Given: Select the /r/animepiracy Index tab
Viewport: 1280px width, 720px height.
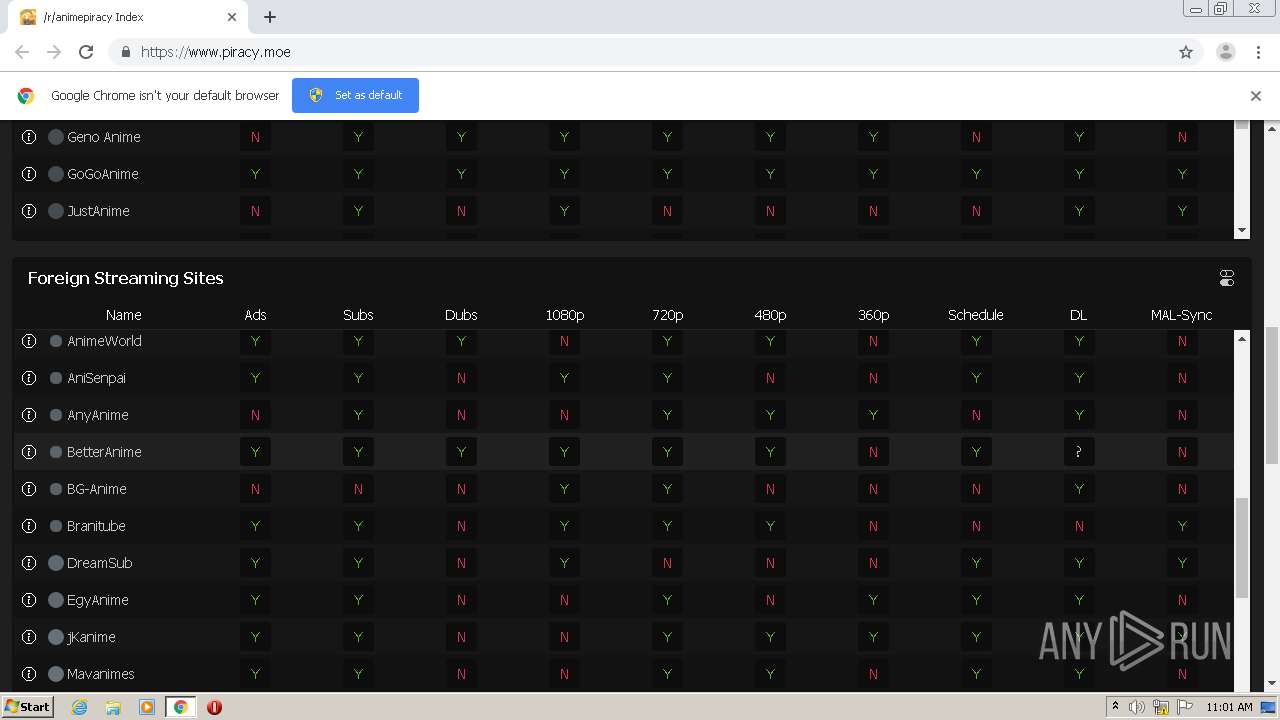Looking at the screenshot, I should 130,17.
